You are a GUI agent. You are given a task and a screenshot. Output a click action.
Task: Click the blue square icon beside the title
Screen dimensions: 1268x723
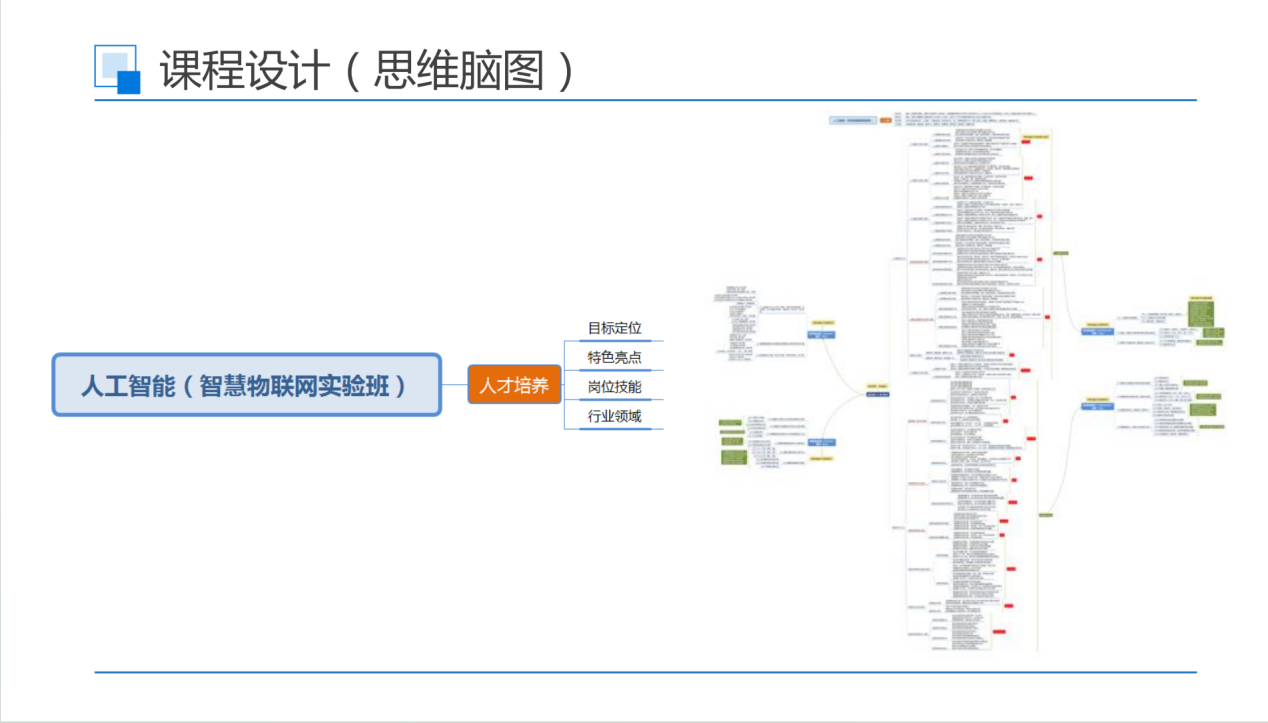(x=117, y=69)
